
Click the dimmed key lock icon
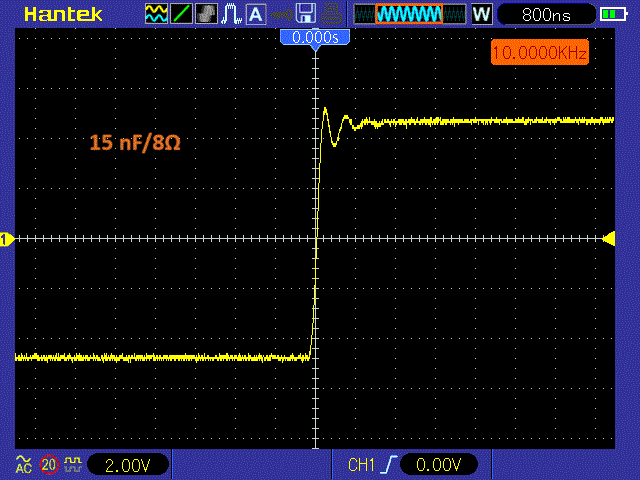[281, 15]
